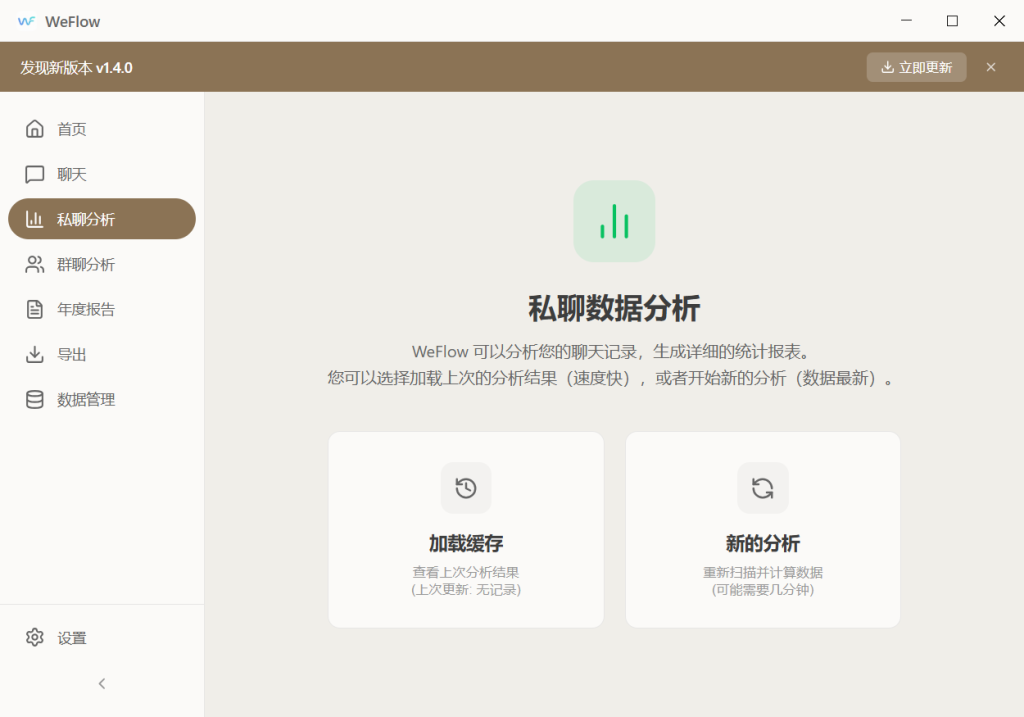This screenshot has height=717, width=1024.
Task: Open the data management database icon
Action: coord(35,399)
